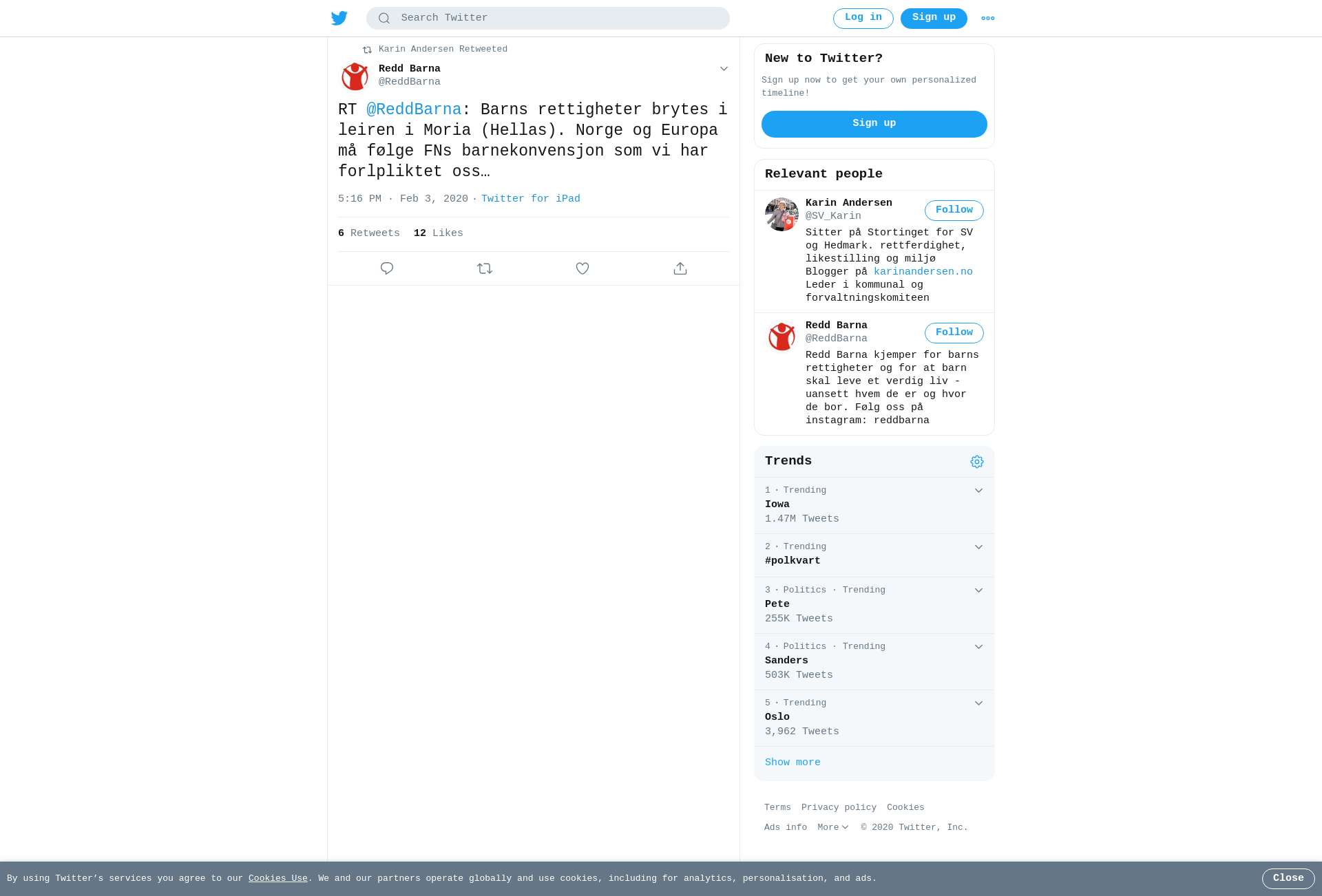Click the Log in button
Viewport: 1322px width, 896px height.
(863, 19)
